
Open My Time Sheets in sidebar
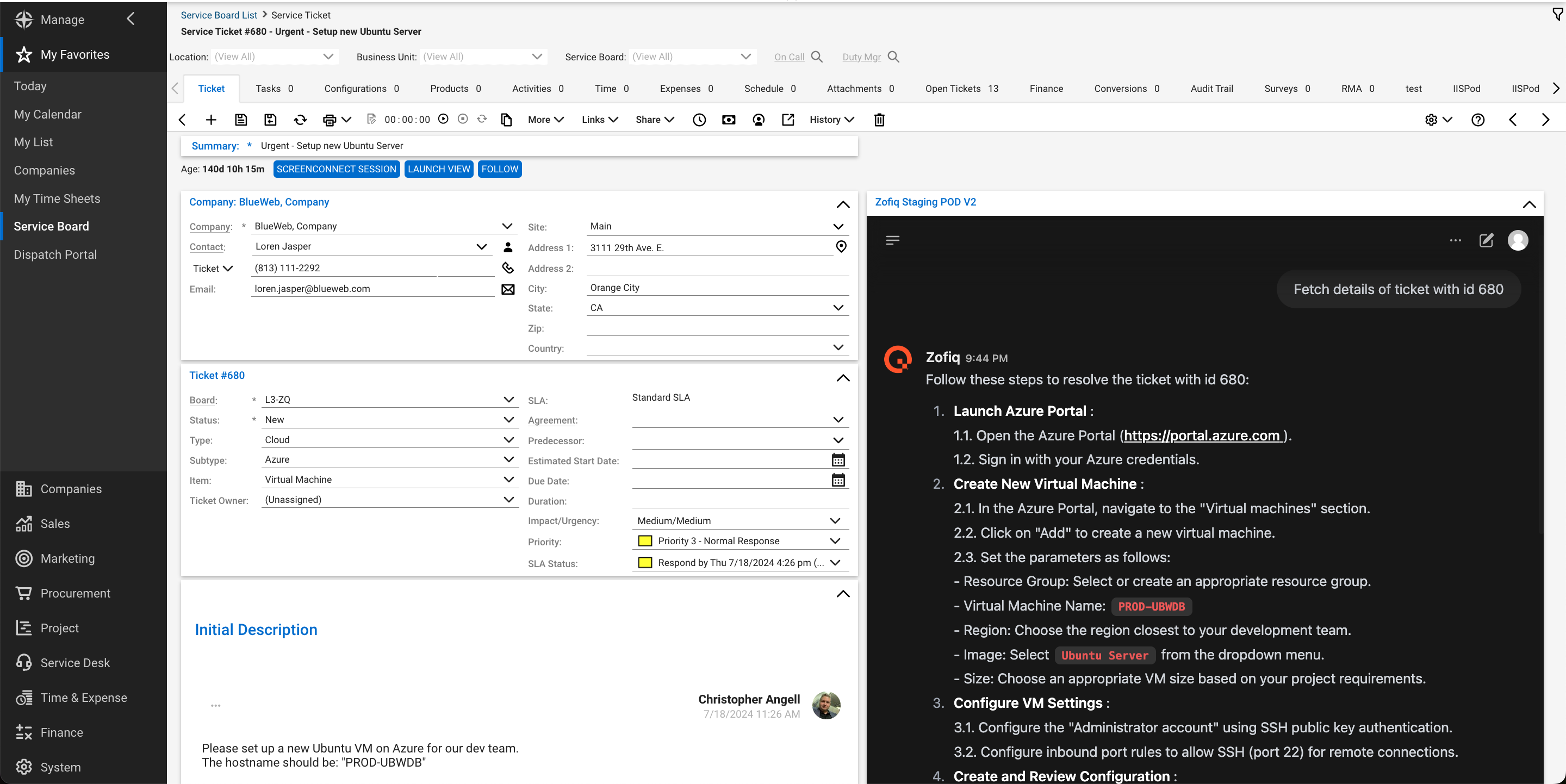tap(57, 199)
